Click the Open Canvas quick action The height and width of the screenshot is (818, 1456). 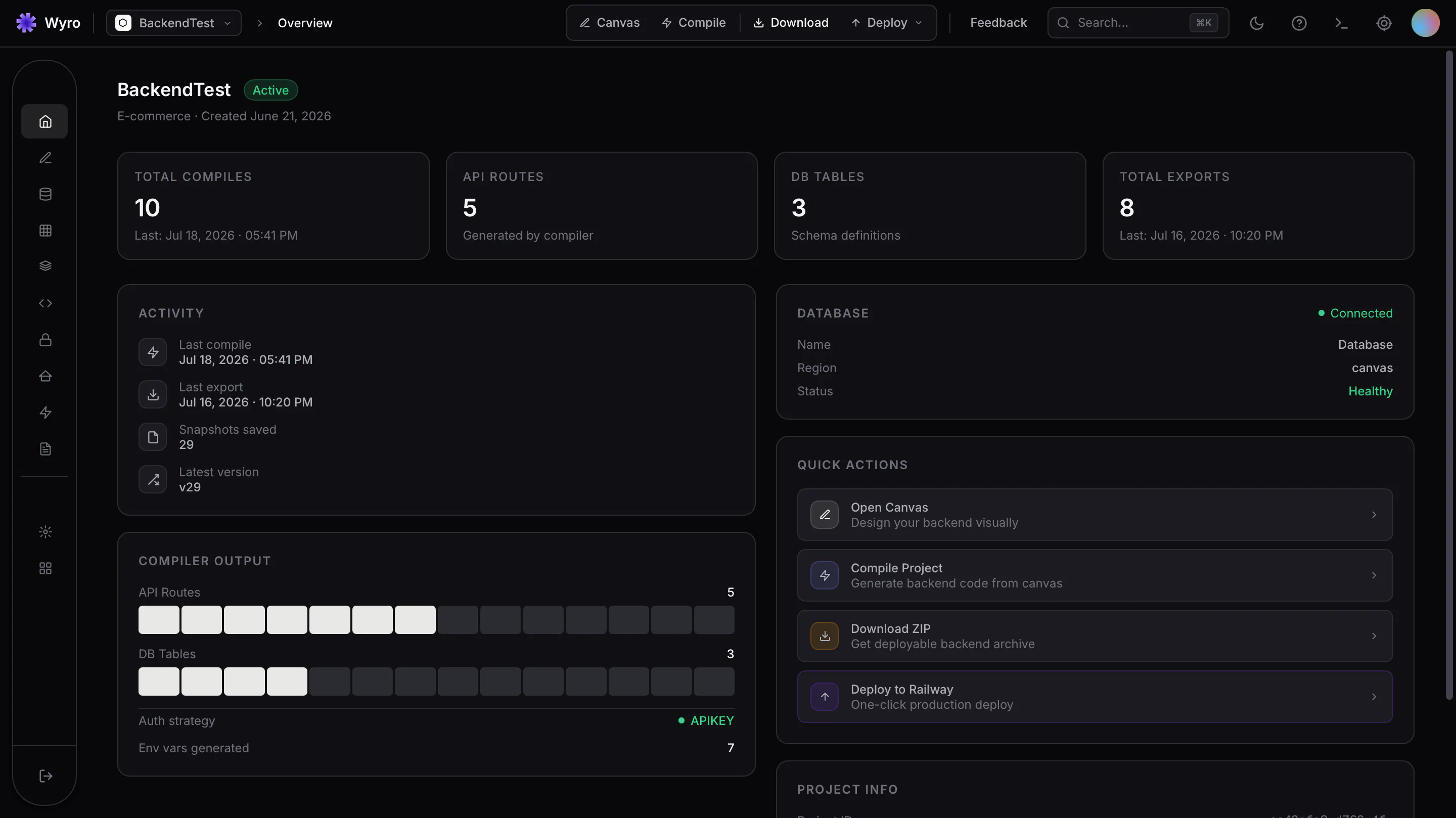pos(1095,515)
